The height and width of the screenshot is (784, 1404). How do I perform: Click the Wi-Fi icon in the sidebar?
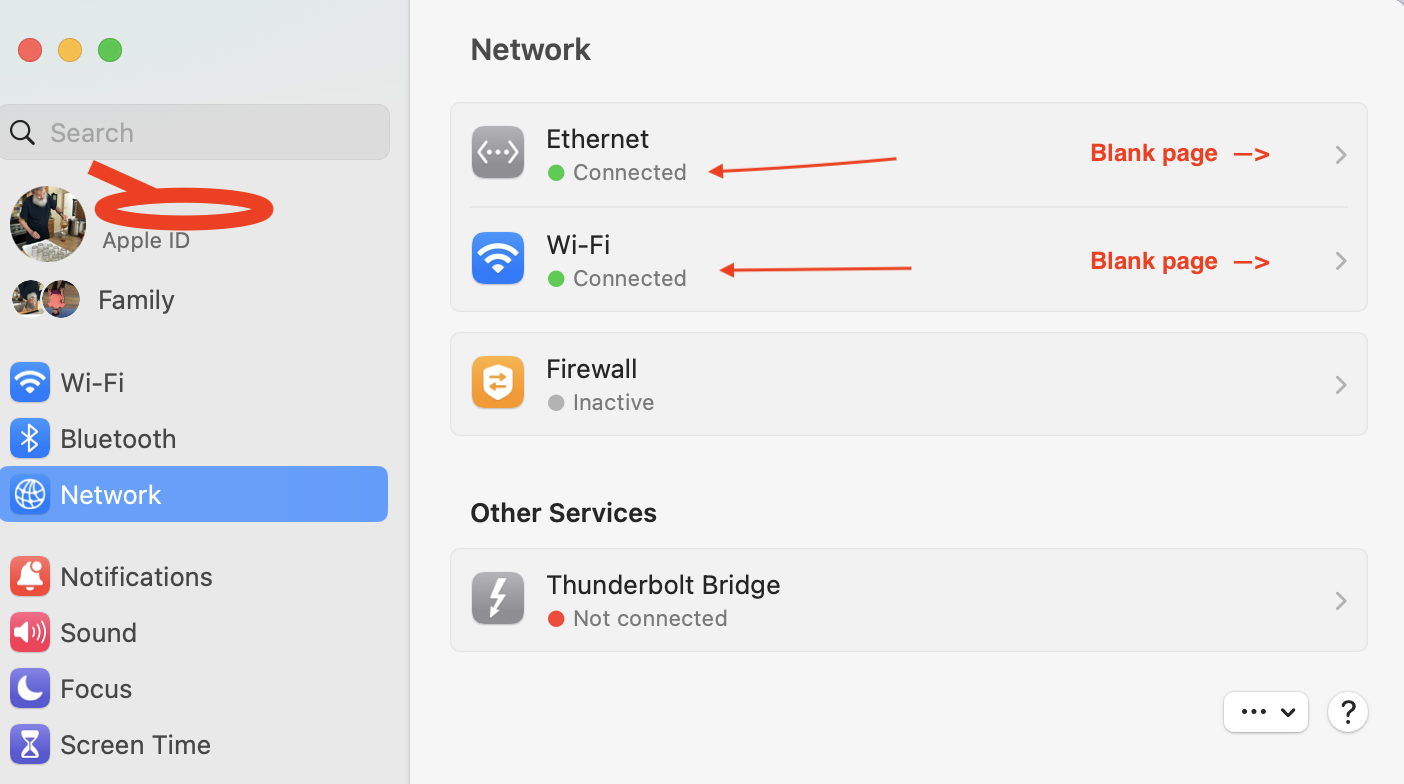[x=30, y=382]
